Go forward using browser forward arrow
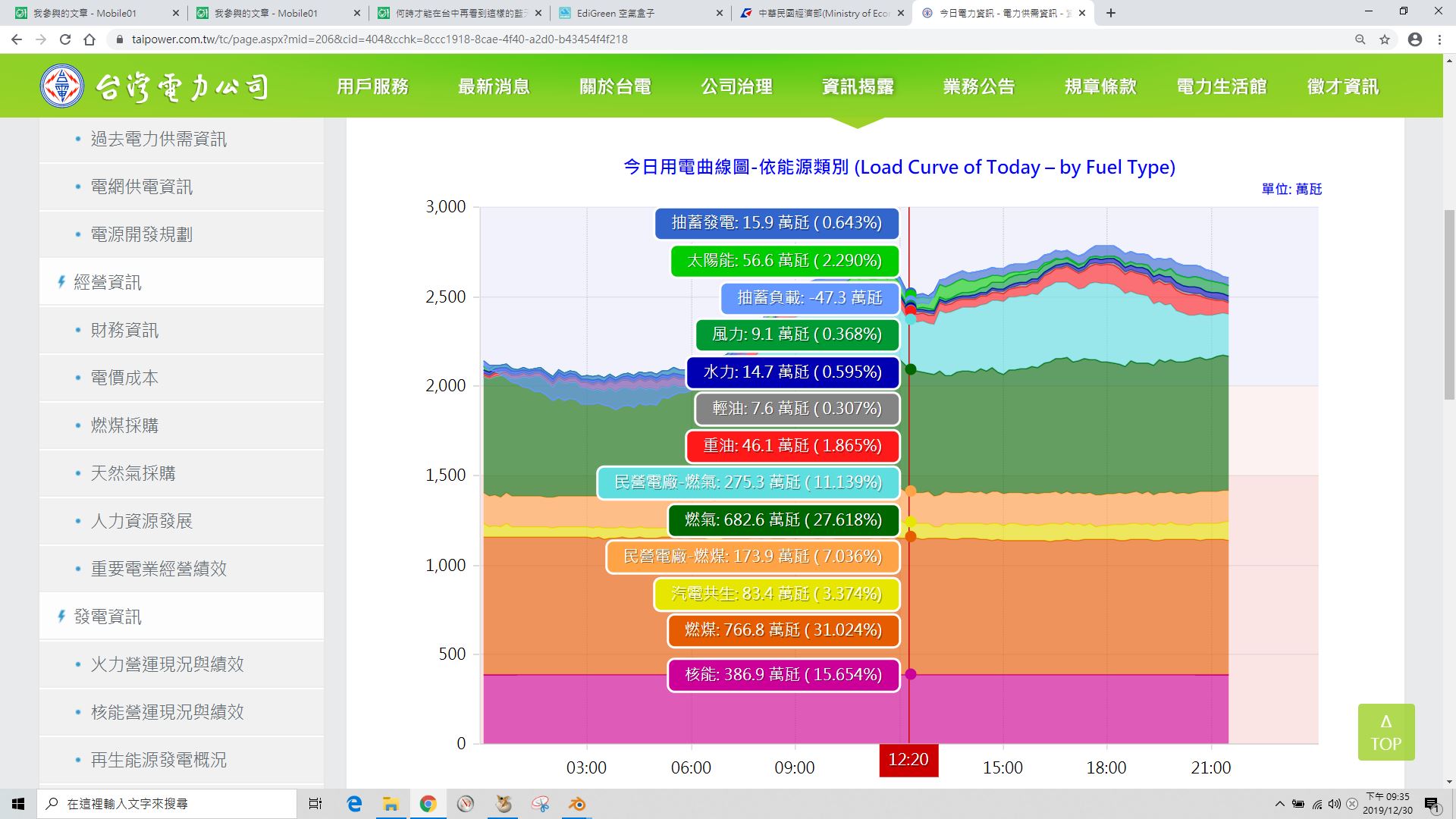The image size is (1456, 819). tap(41, 39)
